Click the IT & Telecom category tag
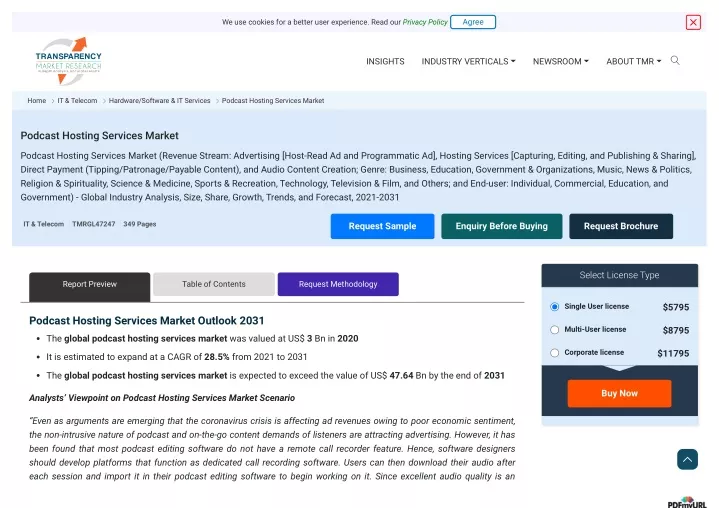 point(44,224)
